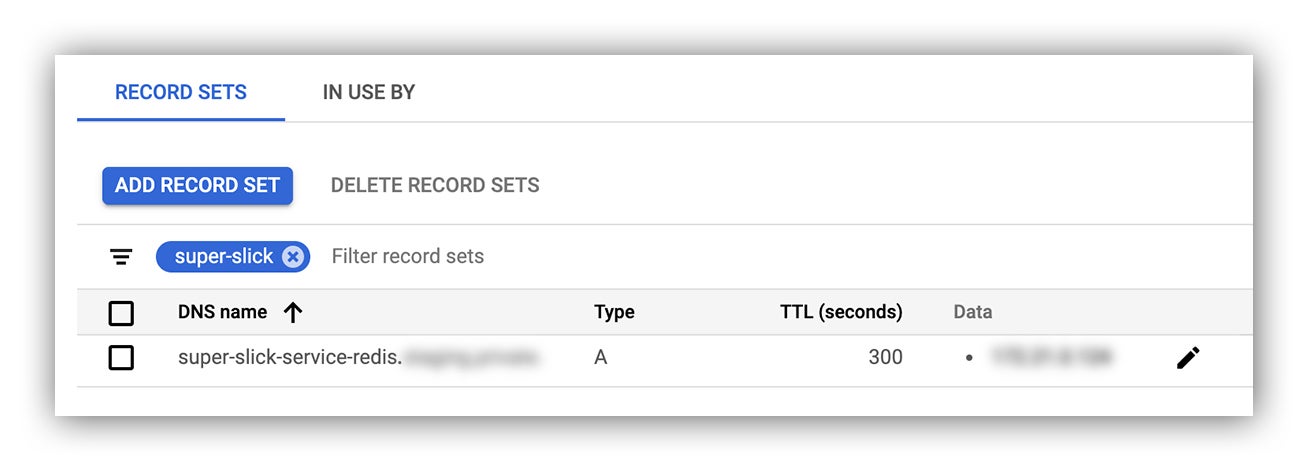Viewport: 1308px width, 471px height.
Task: Click DELETE RECORD SETS
Action: tap(435, 185)
